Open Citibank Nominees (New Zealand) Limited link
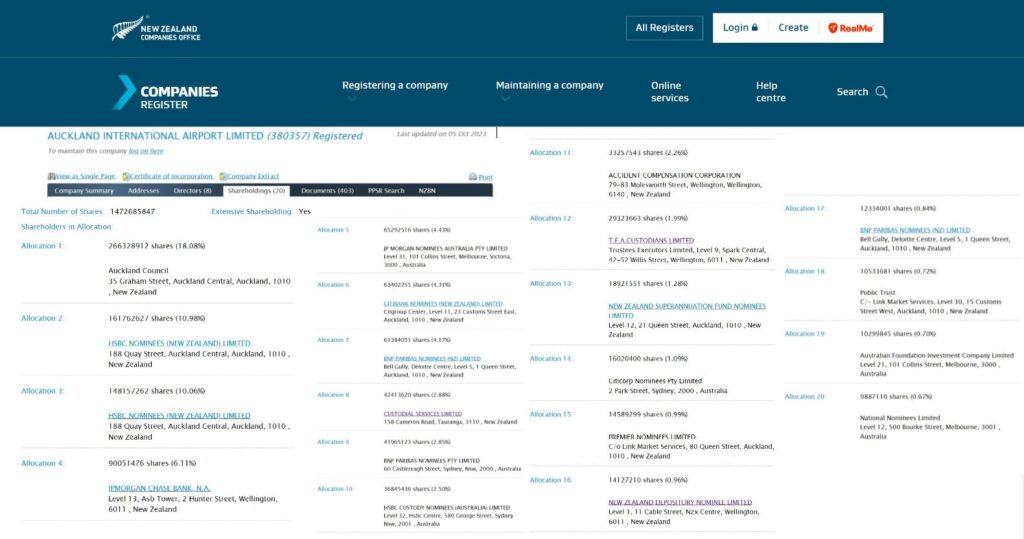The height and width of the screenshot is (539, 1024). pos(443,304)
